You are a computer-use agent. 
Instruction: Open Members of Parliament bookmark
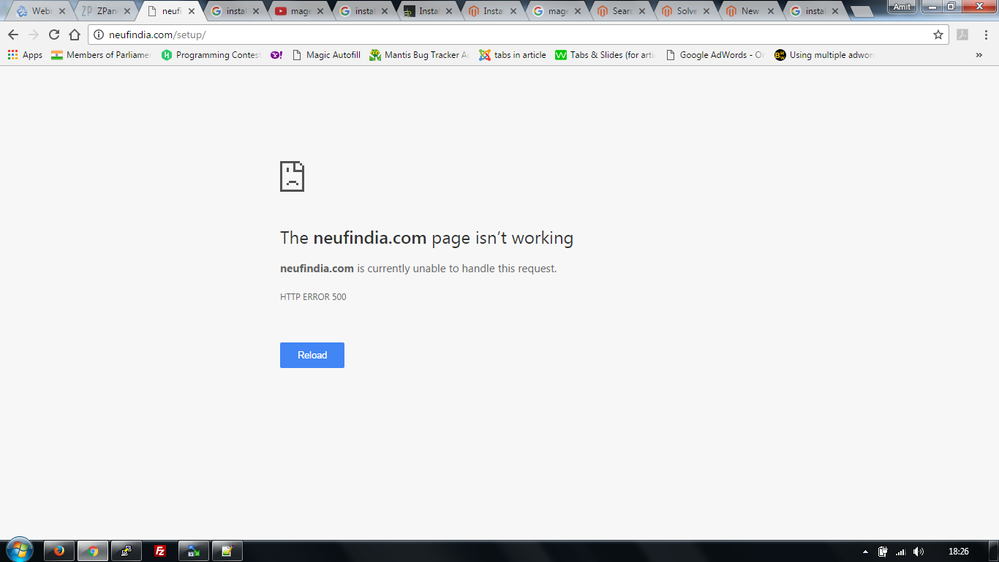click(101, 55)
